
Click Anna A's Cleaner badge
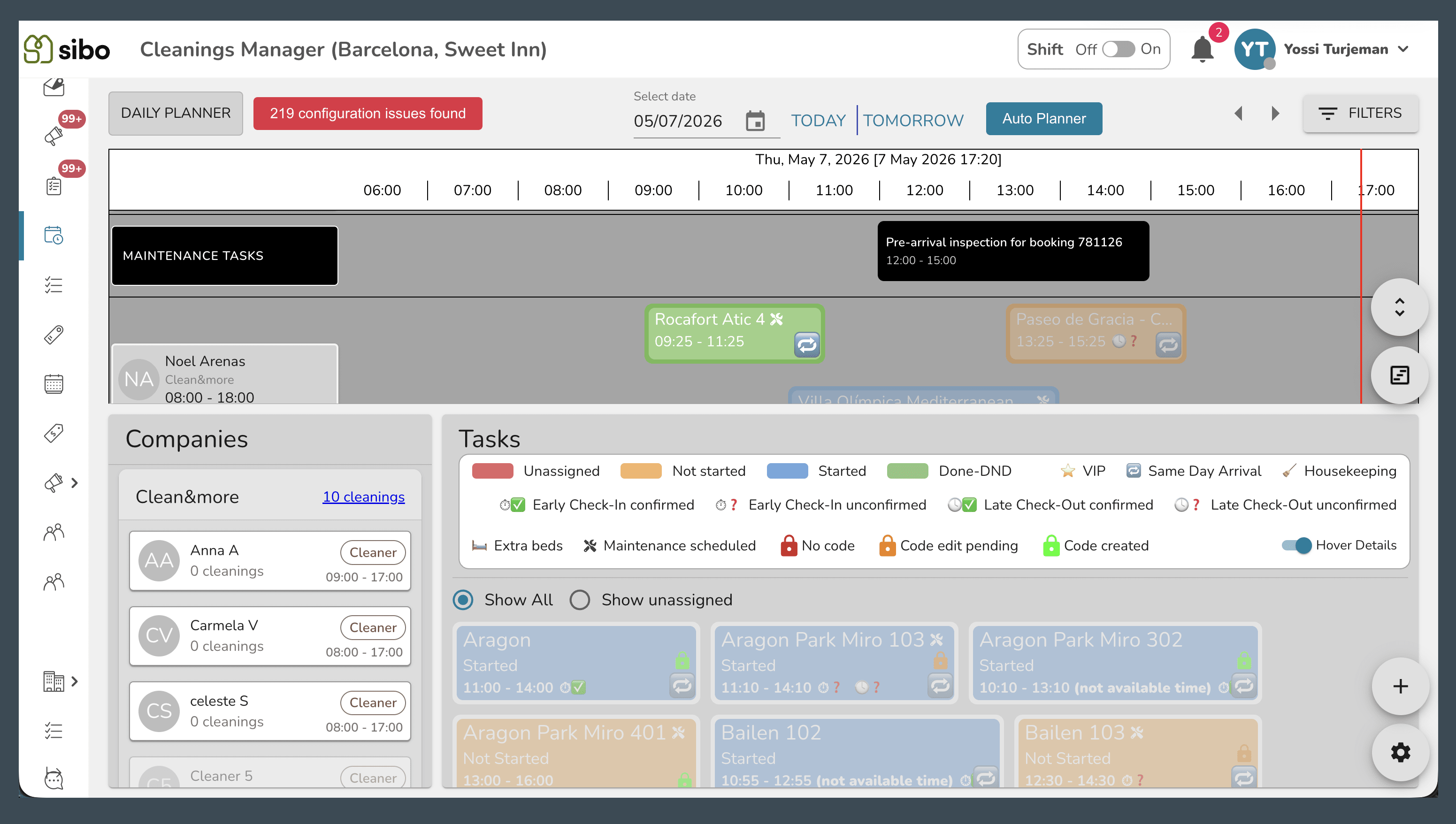click(x=373, y=552)
